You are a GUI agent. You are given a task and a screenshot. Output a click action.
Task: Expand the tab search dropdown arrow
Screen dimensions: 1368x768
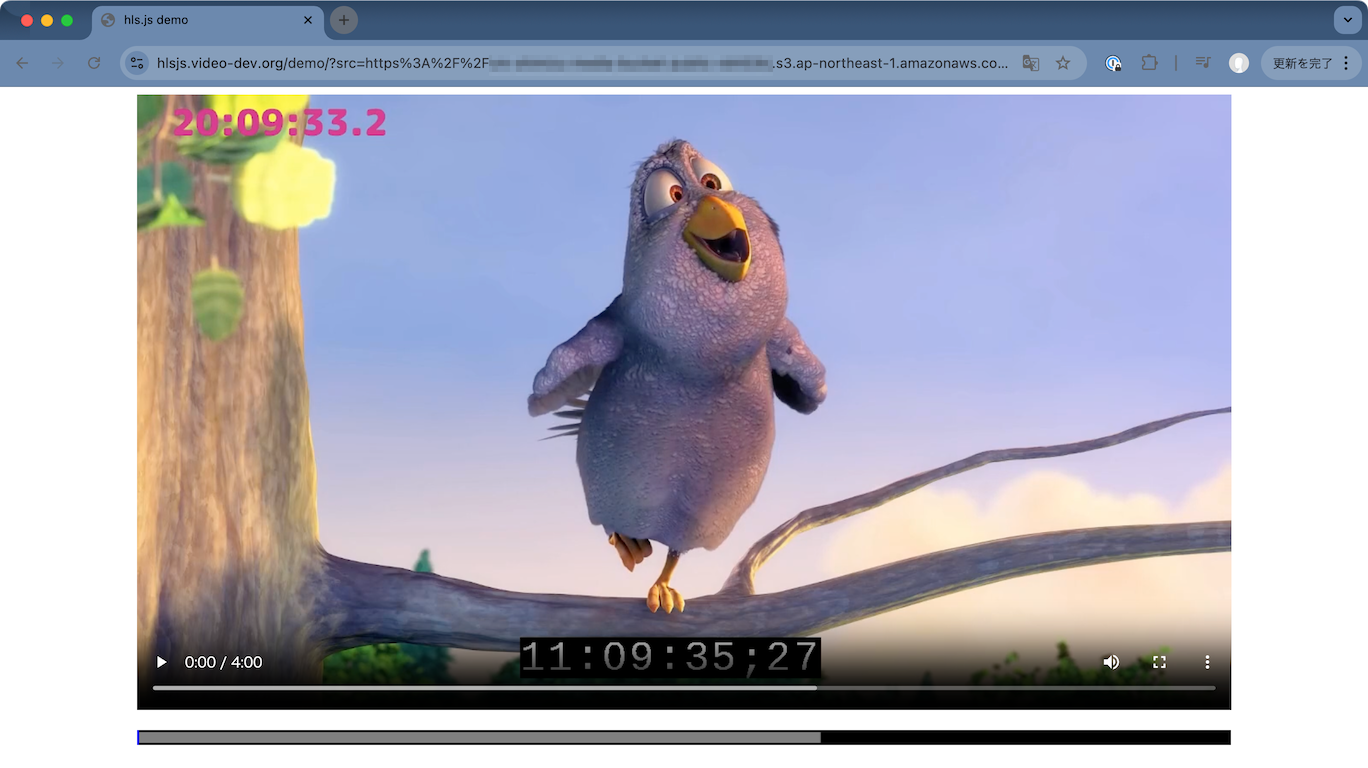click(1347, 20)
